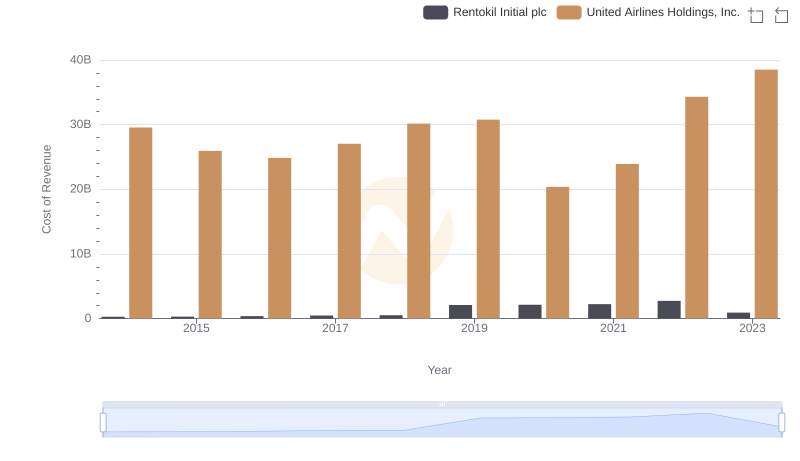Select the United Airlines 2017 bar

click(x=349, y=231)
